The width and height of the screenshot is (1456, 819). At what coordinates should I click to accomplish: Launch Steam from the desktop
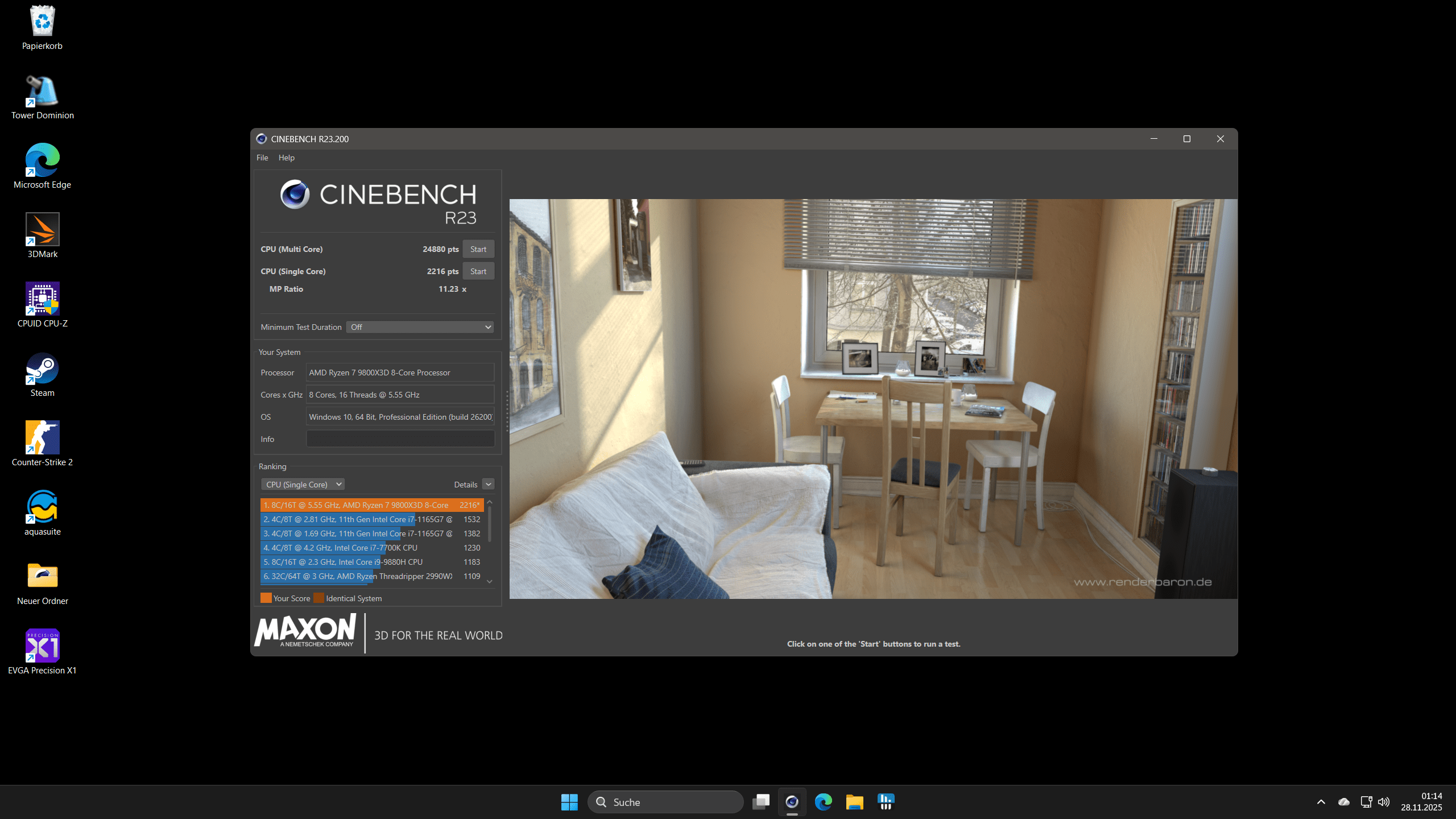click(43, 369)
